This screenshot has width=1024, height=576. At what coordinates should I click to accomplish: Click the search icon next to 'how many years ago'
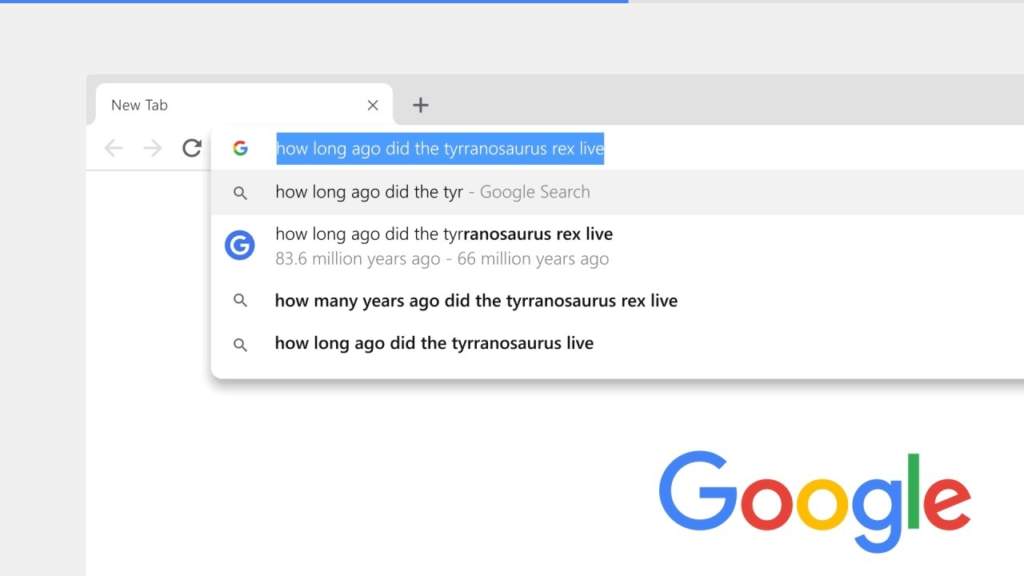240,300
